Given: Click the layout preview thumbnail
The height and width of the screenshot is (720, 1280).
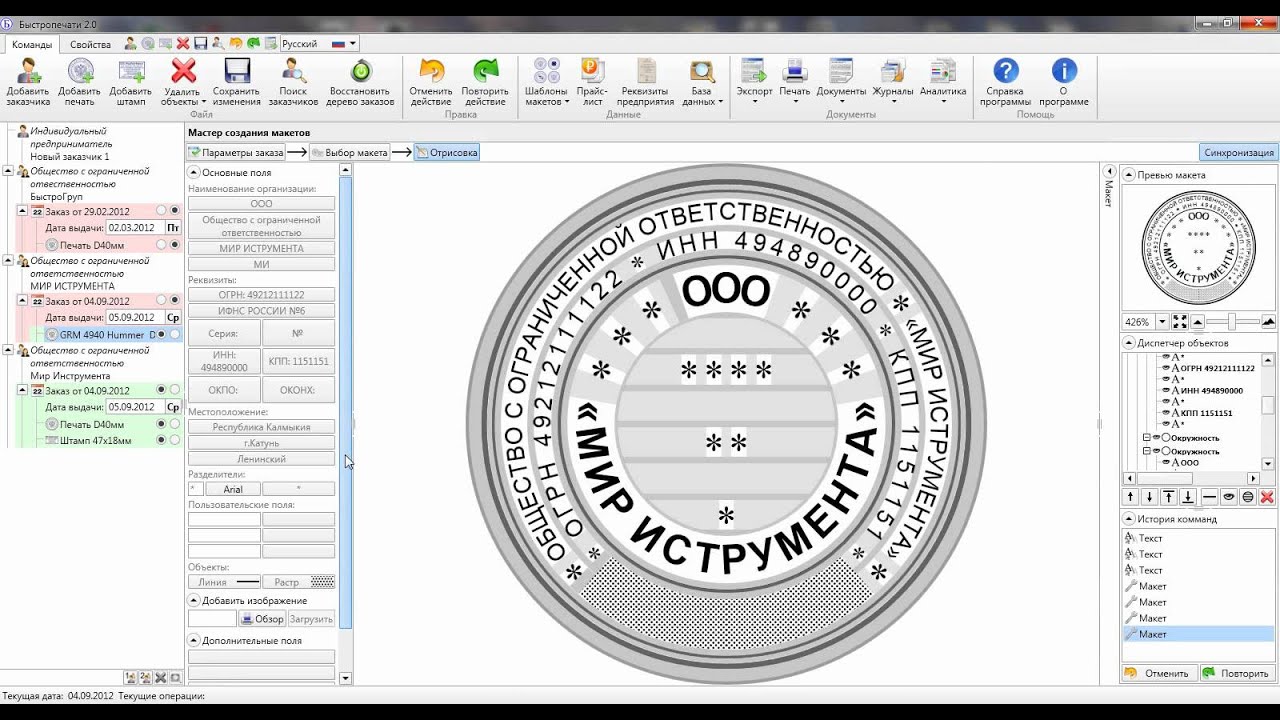Looking at the screenshot, I should 1198,247.
